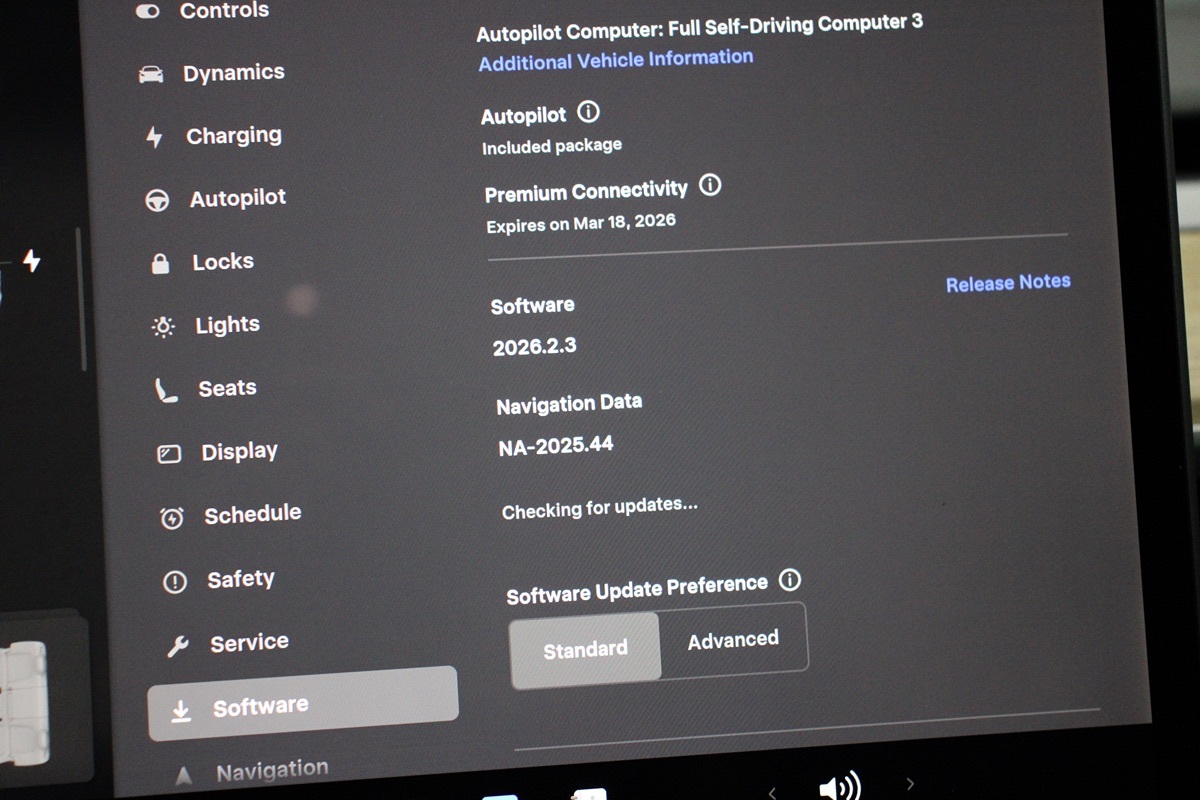Open Software Update Preference info icon
This screenshot has height=800, width=1200.
(790, 580)
